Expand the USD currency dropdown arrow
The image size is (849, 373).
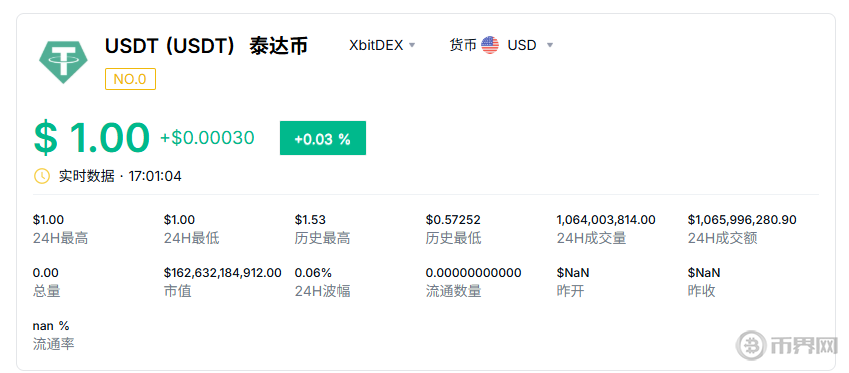point(550,45)
